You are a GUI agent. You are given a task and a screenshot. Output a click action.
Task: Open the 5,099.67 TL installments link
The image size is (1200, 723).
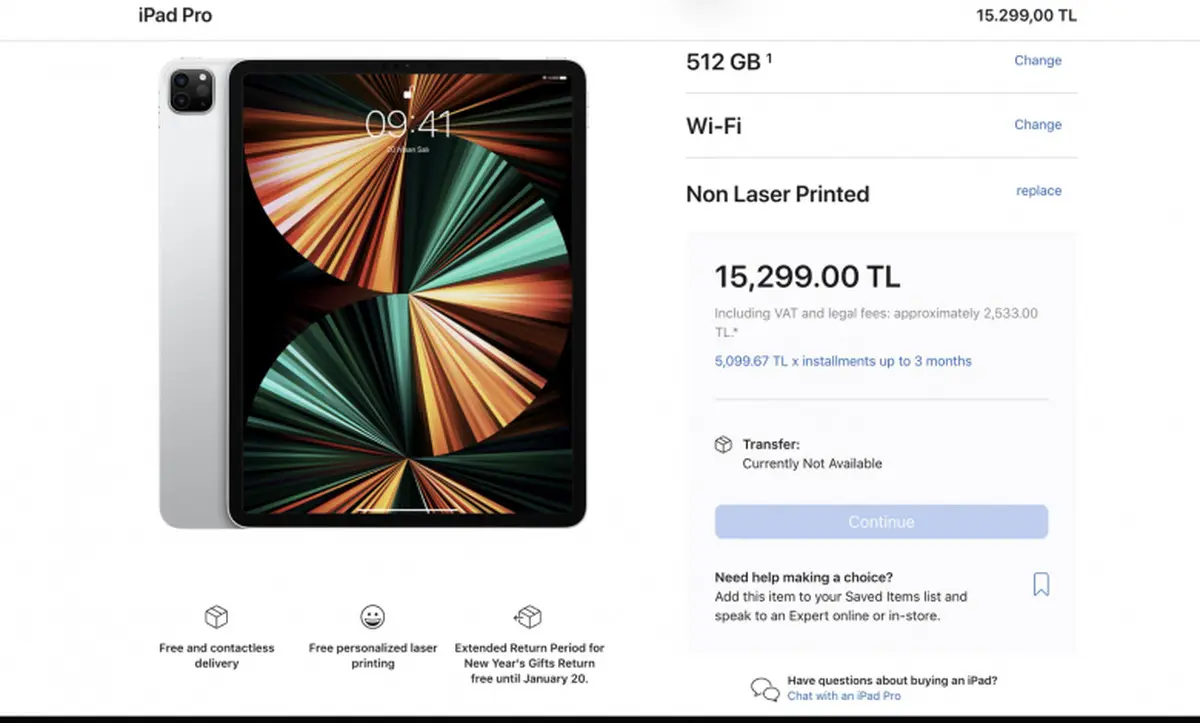(843, 361)
